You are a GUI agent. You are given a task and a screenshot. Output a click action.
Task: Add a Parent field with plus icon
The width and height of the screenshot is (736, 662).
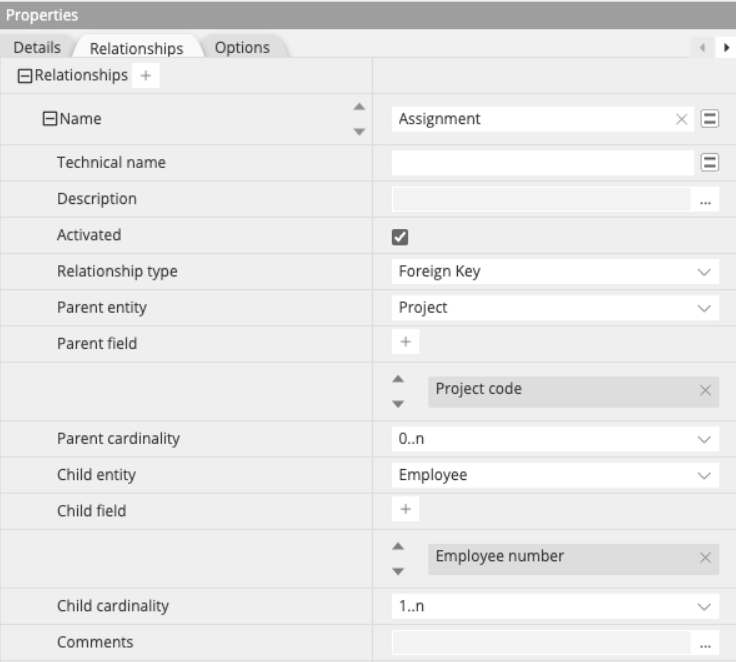(405, 343)
